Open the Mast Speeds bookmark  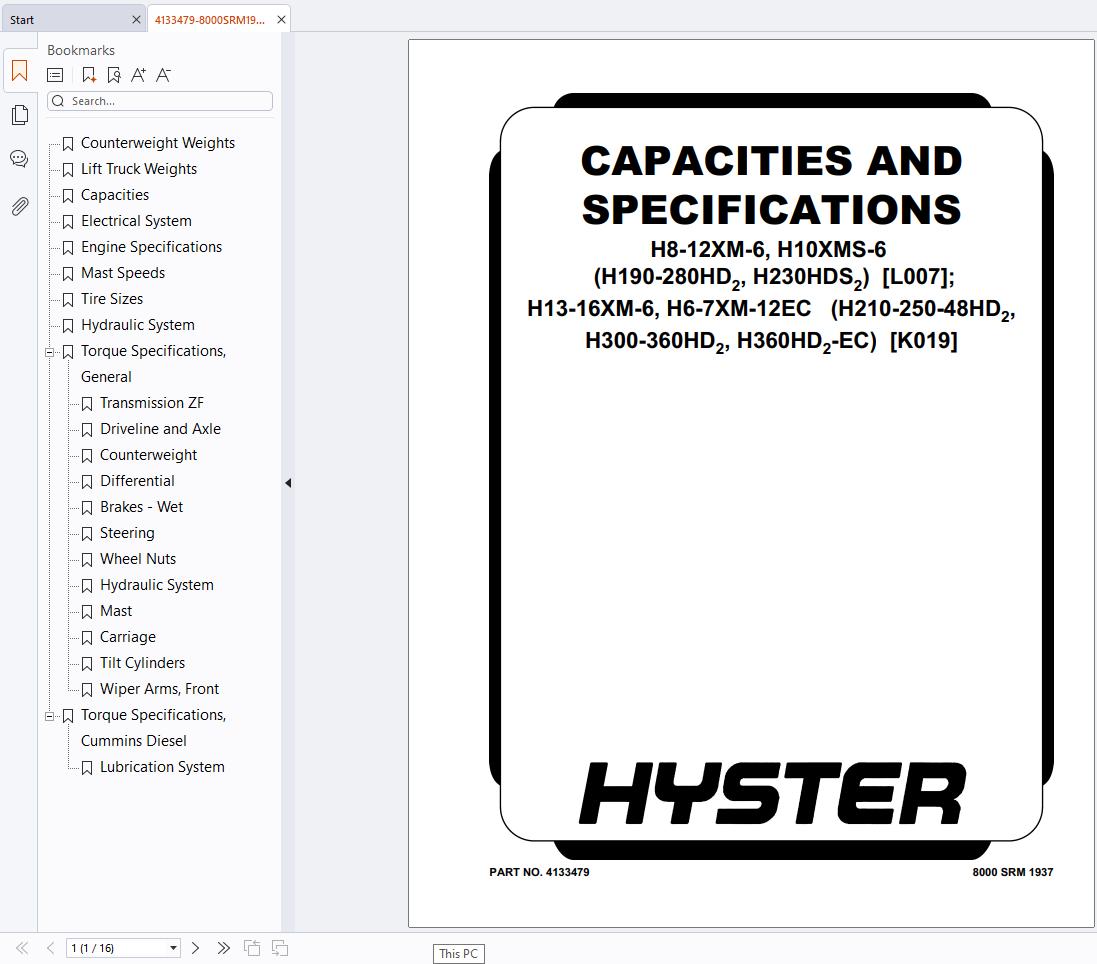pos(122,273)
